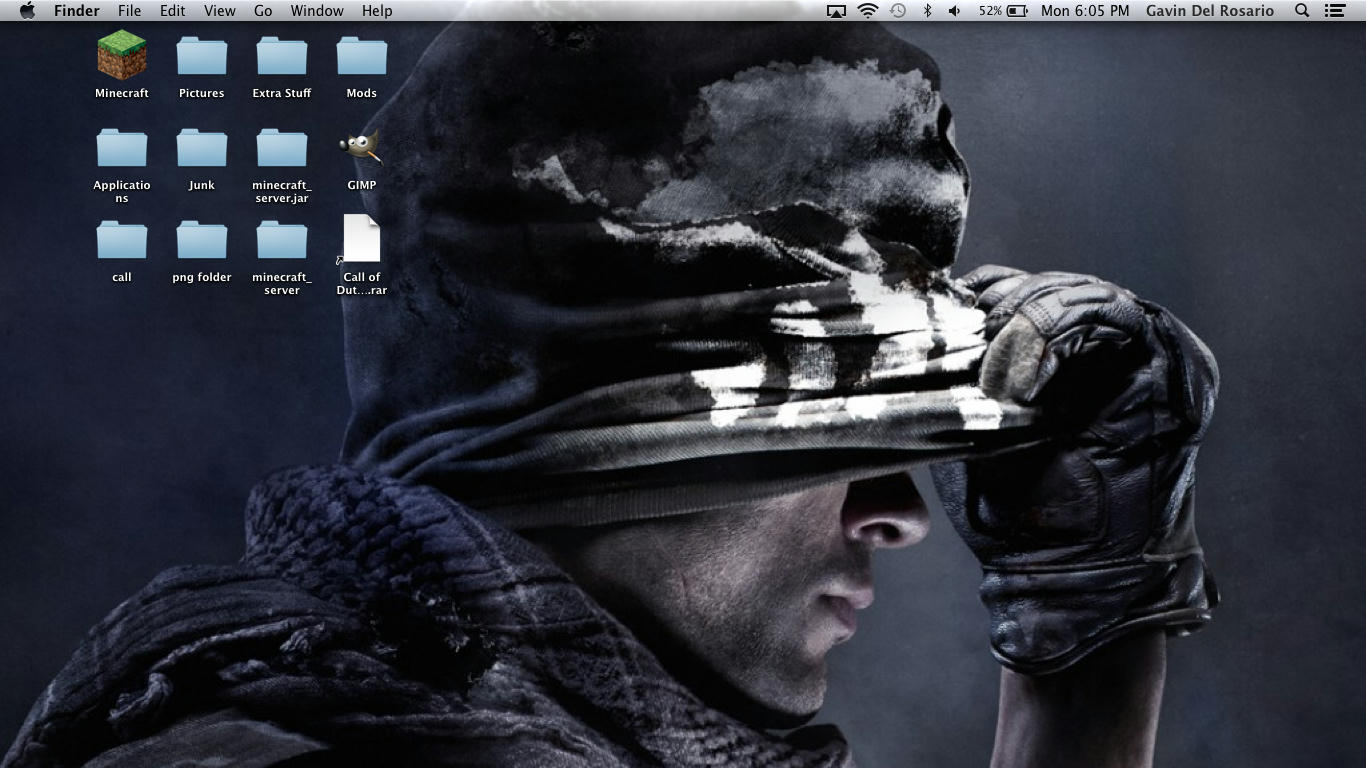The height and width of the screenshot is (768, 1366).
Task: Select the GIMP application icon
Action: [x=361, y=148]
